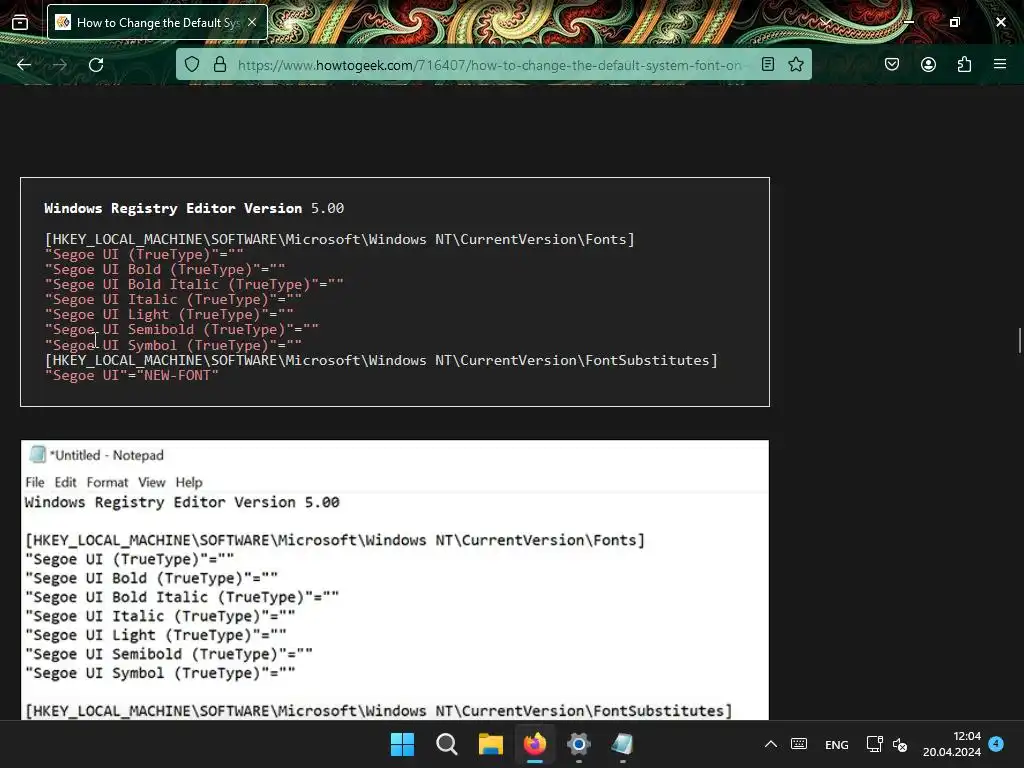
Task: Show hidden system tray icons
Action: pyautogui.click(x=771, y=744)
